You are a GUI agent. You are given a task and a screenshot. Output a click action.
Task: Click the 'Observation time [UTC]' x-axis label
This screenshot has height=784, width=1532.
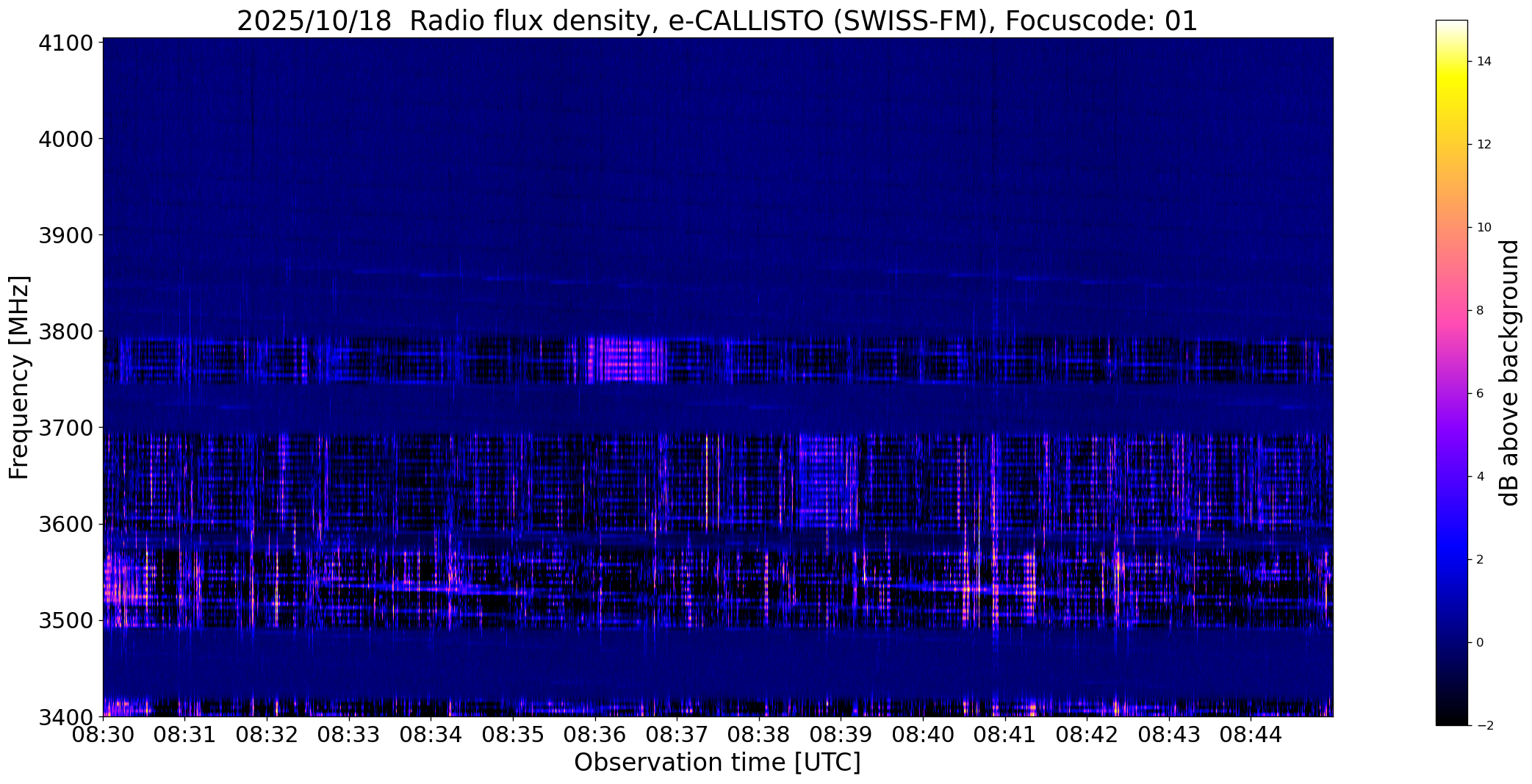[x=717, y=763]
